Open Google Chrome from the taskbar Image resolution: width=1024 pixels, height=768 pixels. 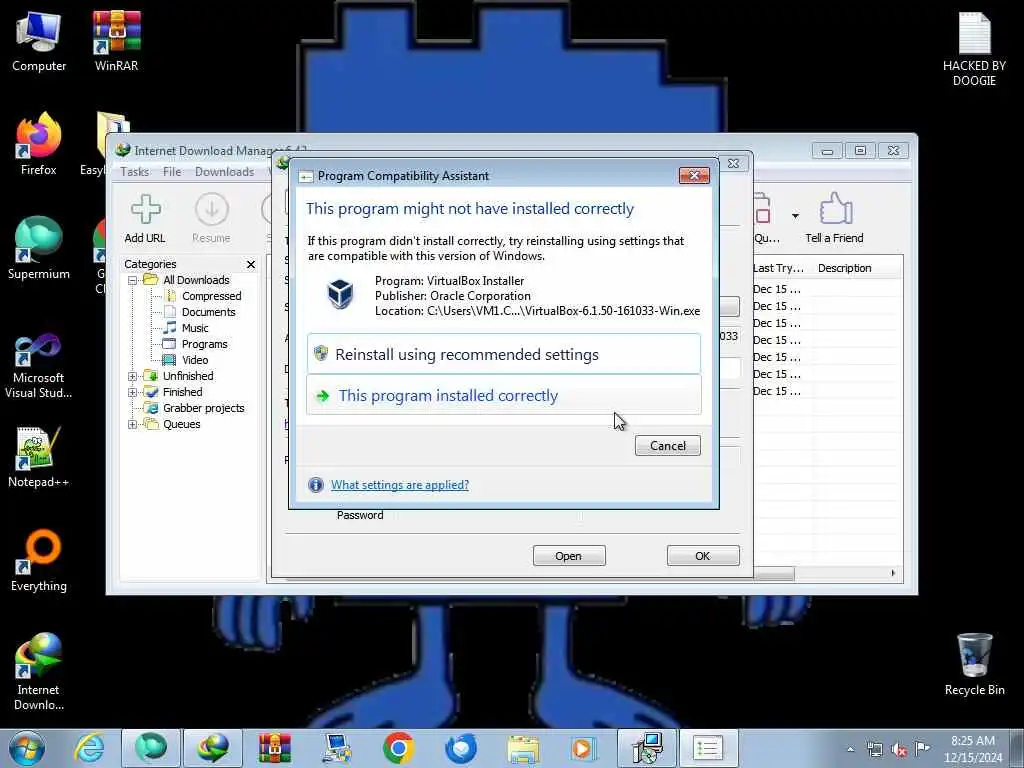(x=398, y=748)
